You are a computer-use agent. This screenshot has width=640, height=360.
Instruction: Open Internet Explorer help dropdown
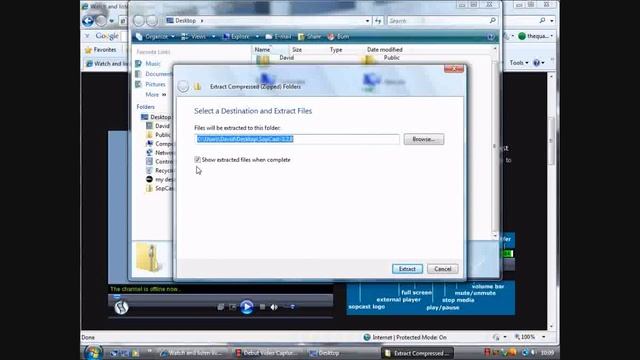tap(539, 63)
